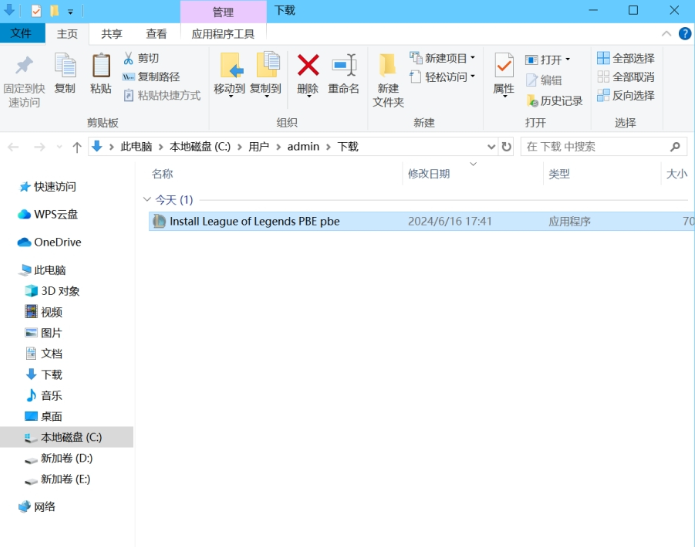Click the Properties (属性) icon
The width and height of the screenshot is (697, 547).
[504, 66]
